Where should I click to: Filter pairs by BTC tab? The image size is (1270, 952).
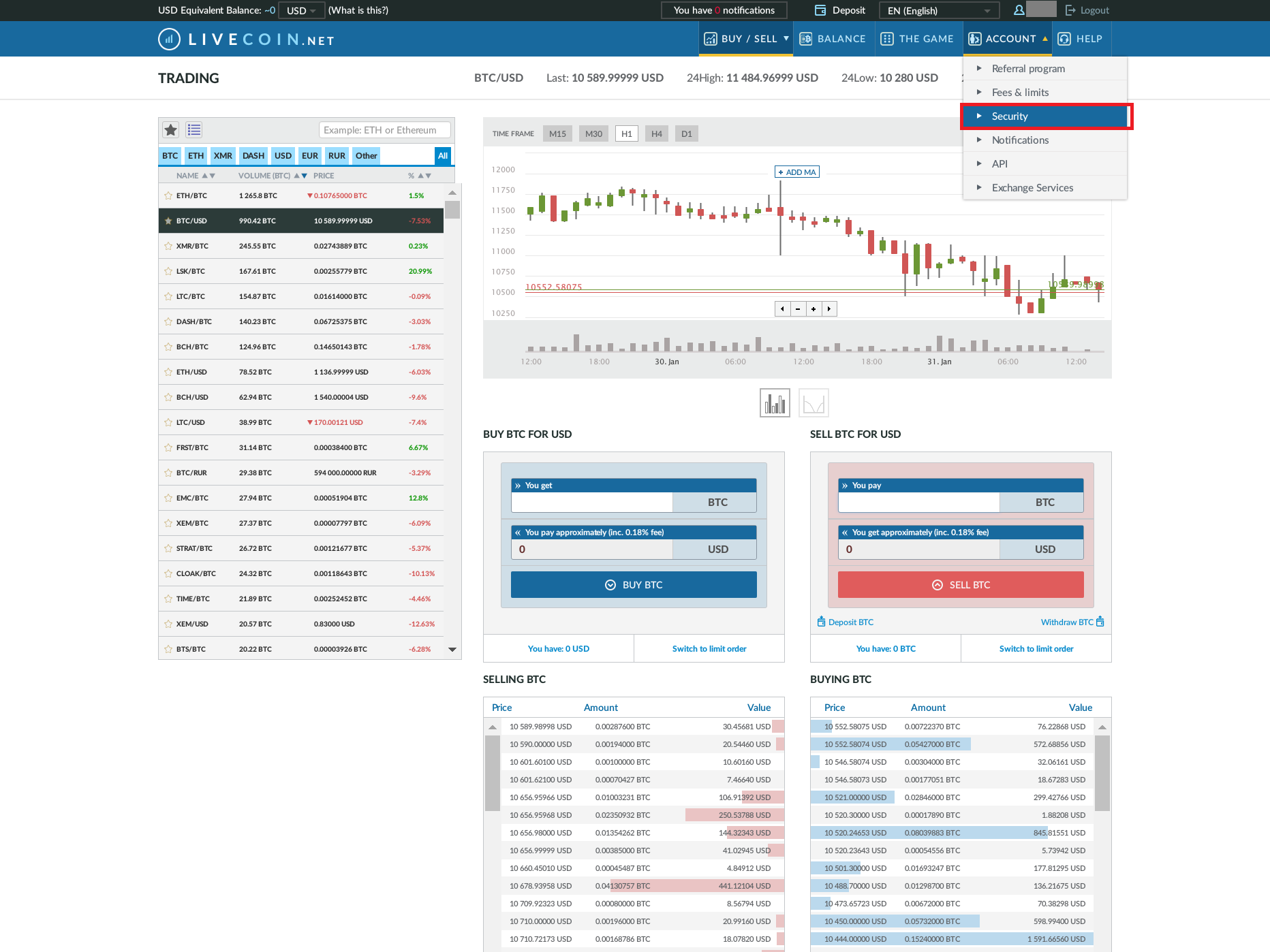(170, 156)
